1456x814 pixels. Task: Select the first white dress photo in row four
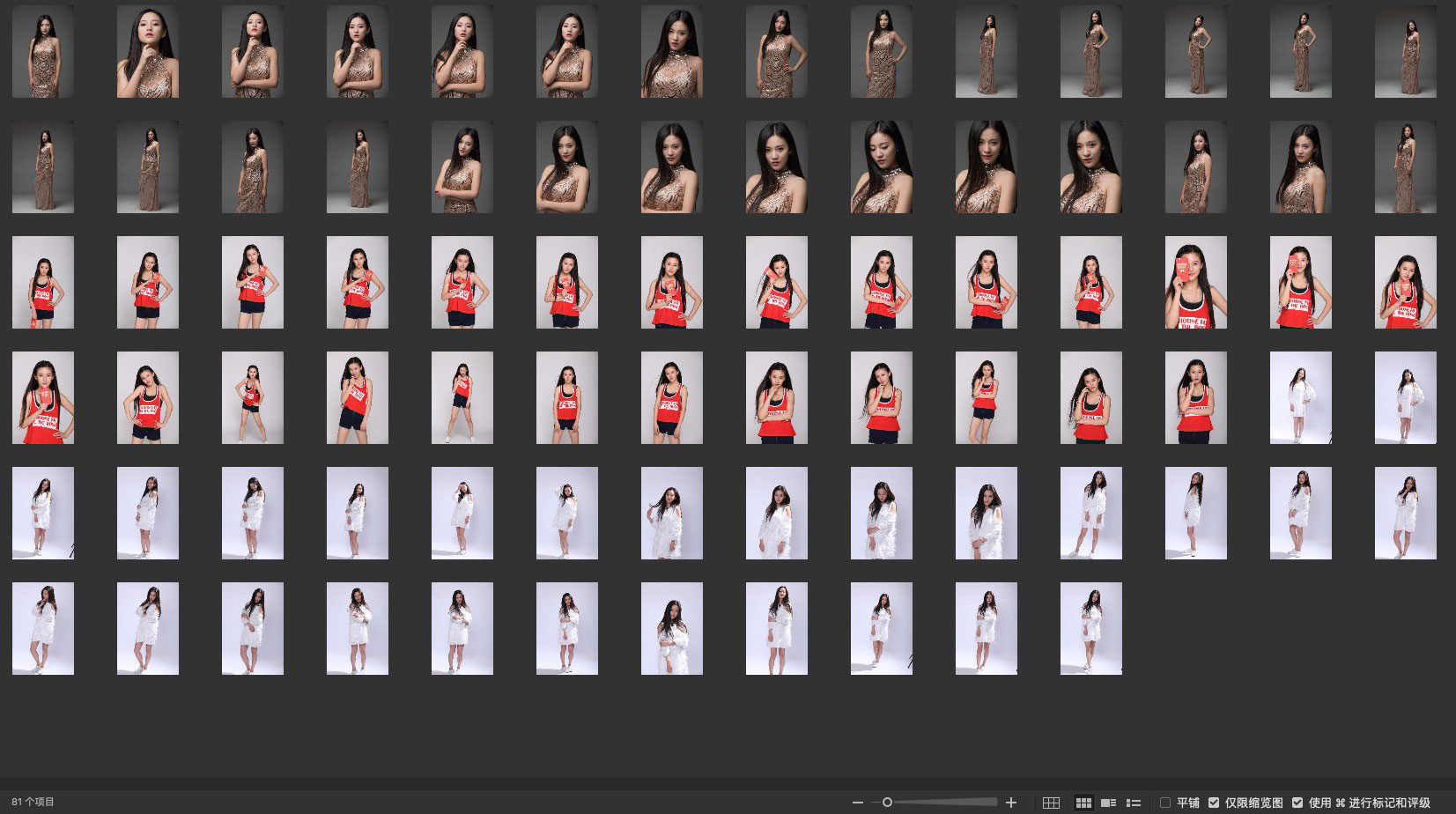tap(1300, 397)
